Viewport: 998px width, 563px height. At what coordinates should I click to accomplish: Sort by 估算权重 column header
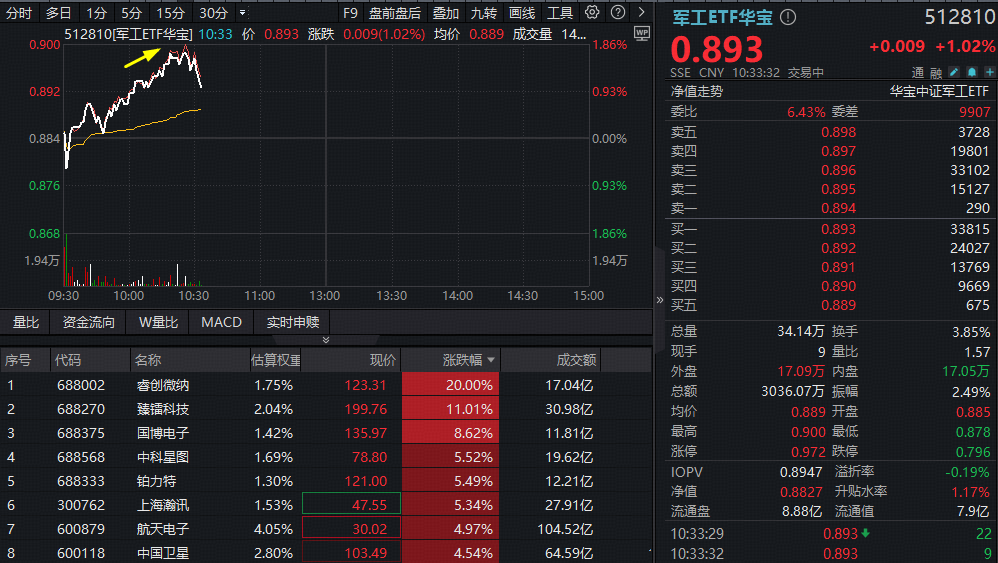coord(276,360)
